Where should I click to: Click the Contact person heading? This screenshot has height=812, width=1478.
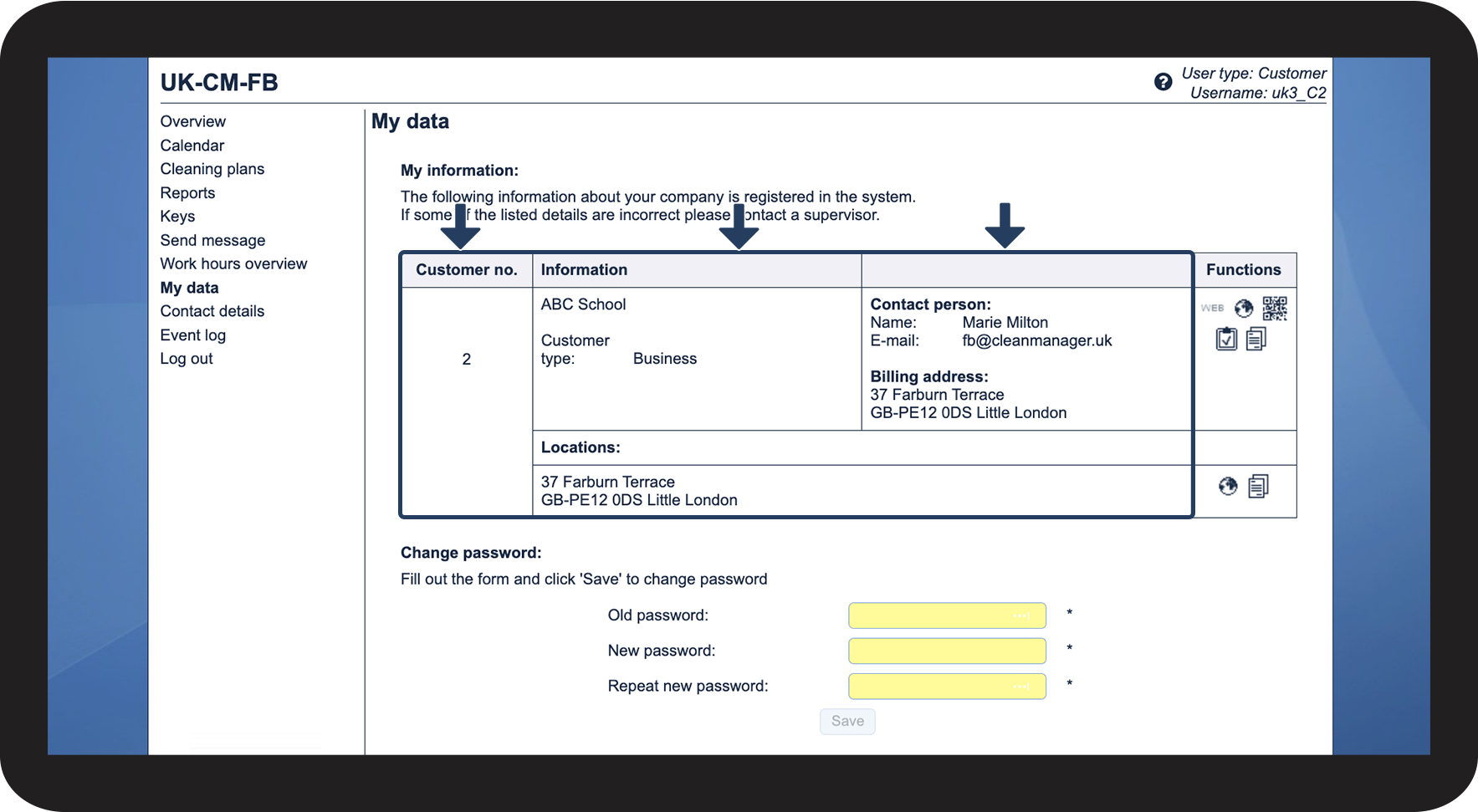(x=930, y=304)
